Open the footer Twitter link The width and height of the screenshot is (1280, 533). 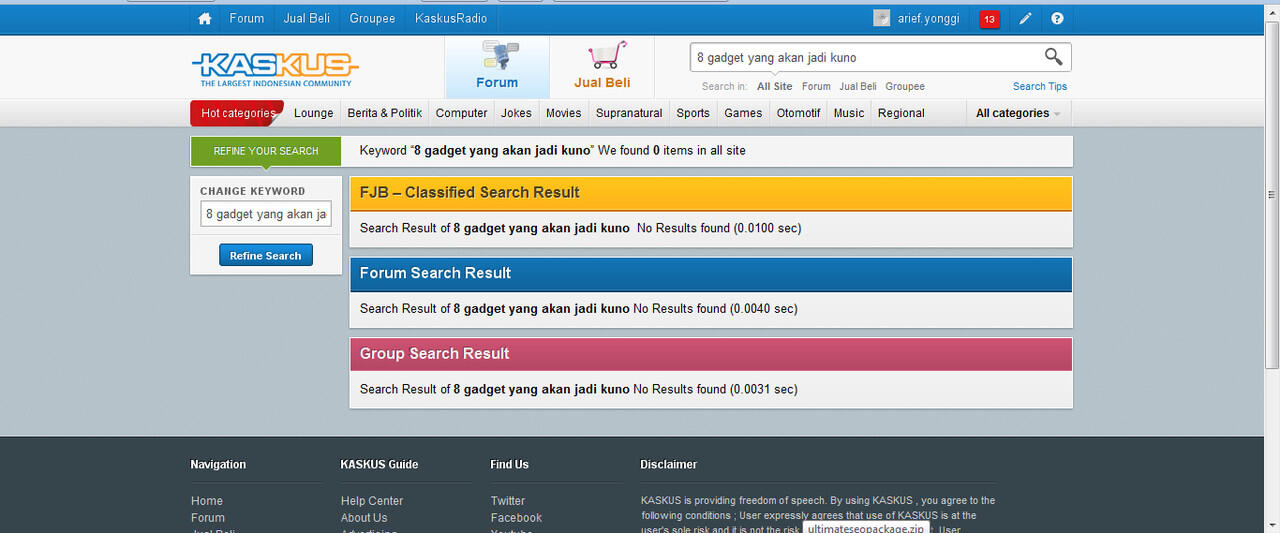[x=508, y=501]
